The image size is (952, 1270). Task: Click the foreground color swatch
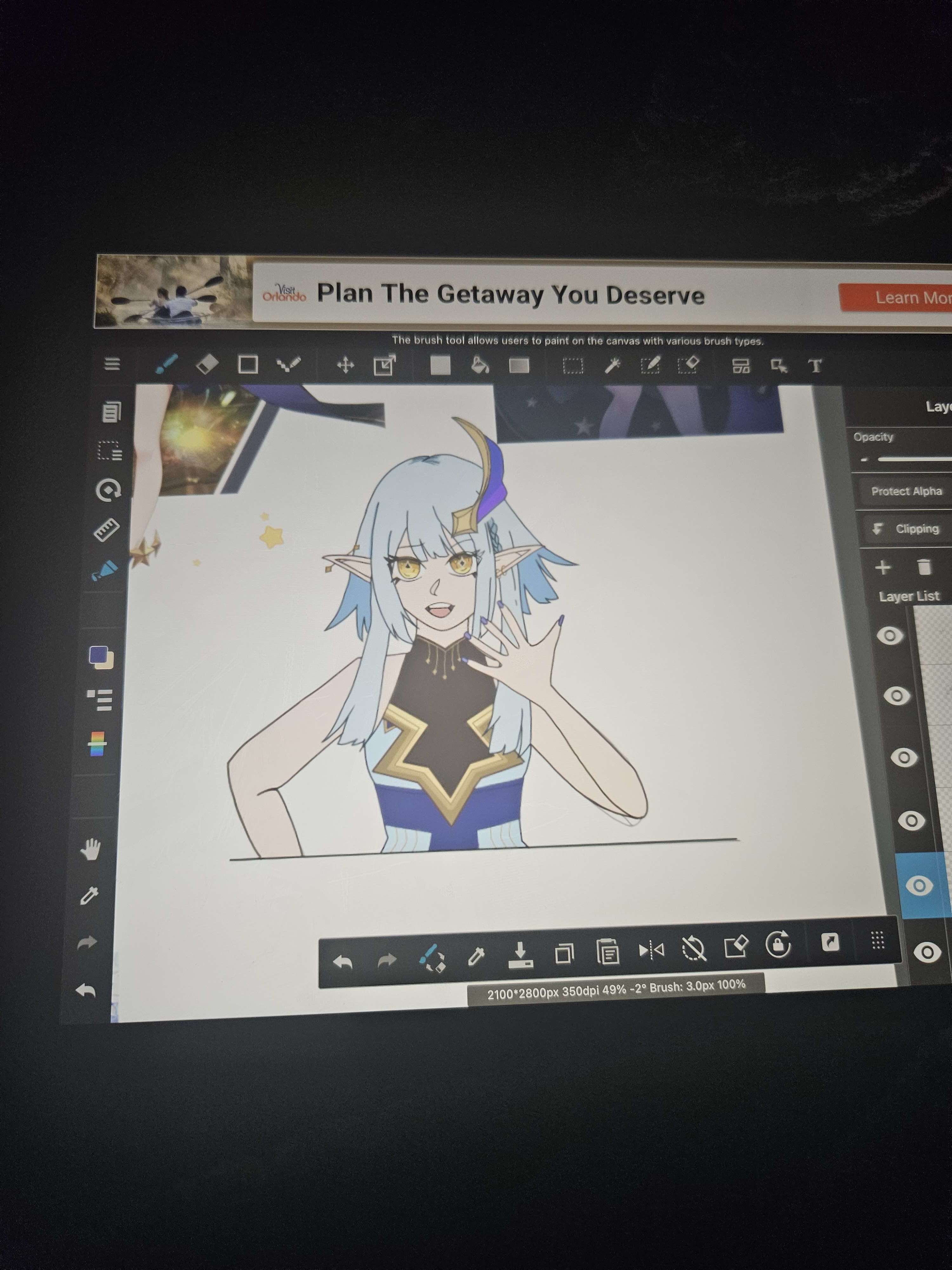click(x=98, y=654)
